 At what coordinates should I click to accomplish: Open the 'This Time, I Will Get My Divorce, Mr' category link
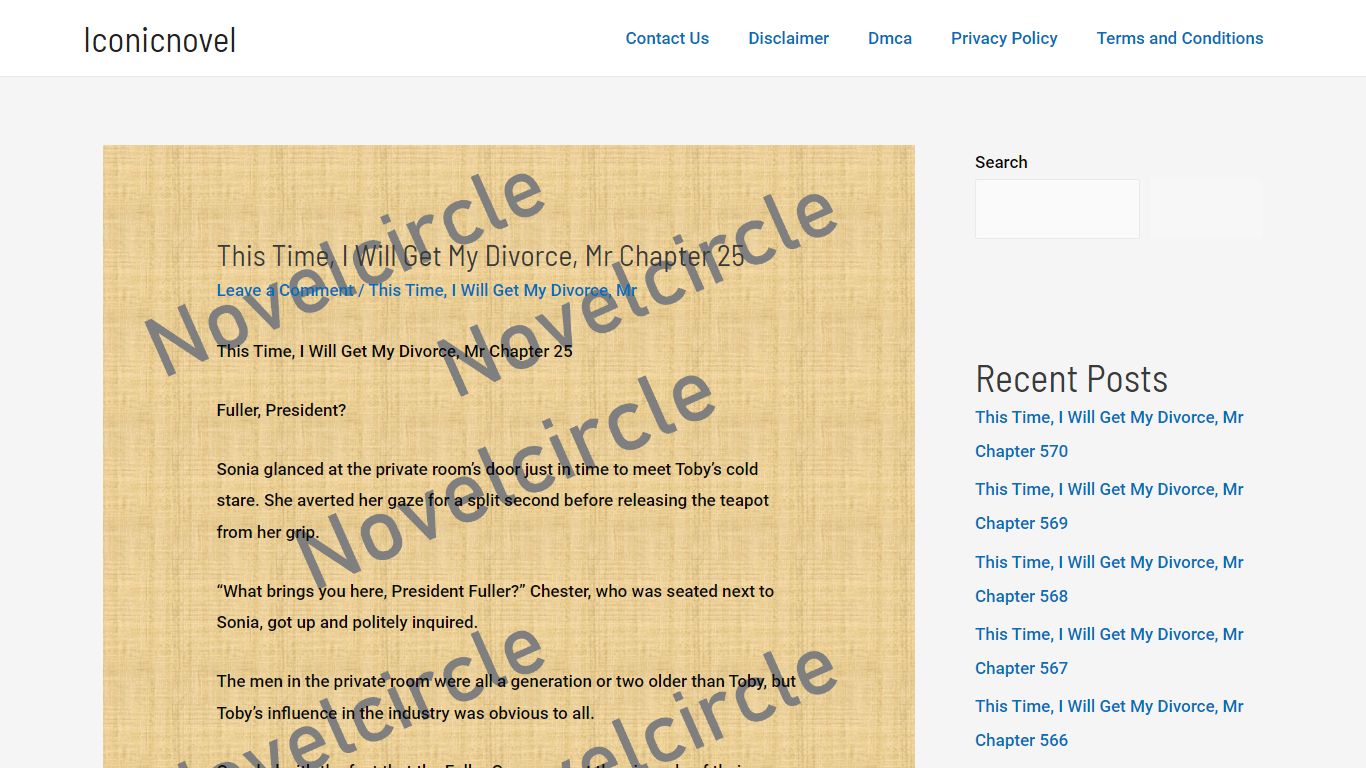pos(503,290)
